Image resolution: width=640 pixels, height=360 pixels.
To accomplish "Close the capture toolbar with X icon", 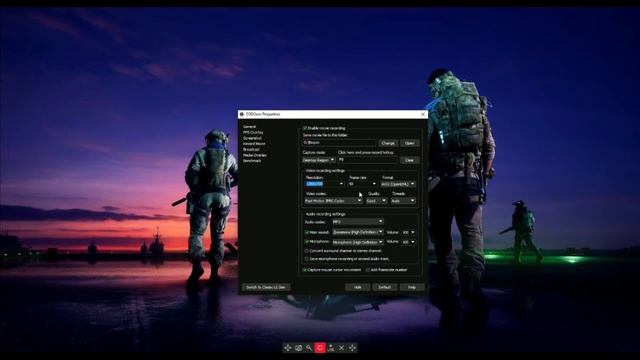I will pyautogui.click(x=342, y=348).
